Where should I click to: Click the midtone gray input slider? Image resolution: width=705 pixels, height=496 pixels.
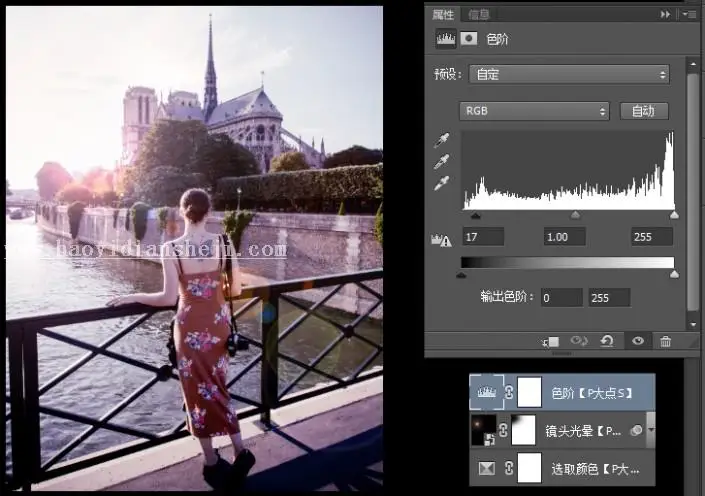575,215
